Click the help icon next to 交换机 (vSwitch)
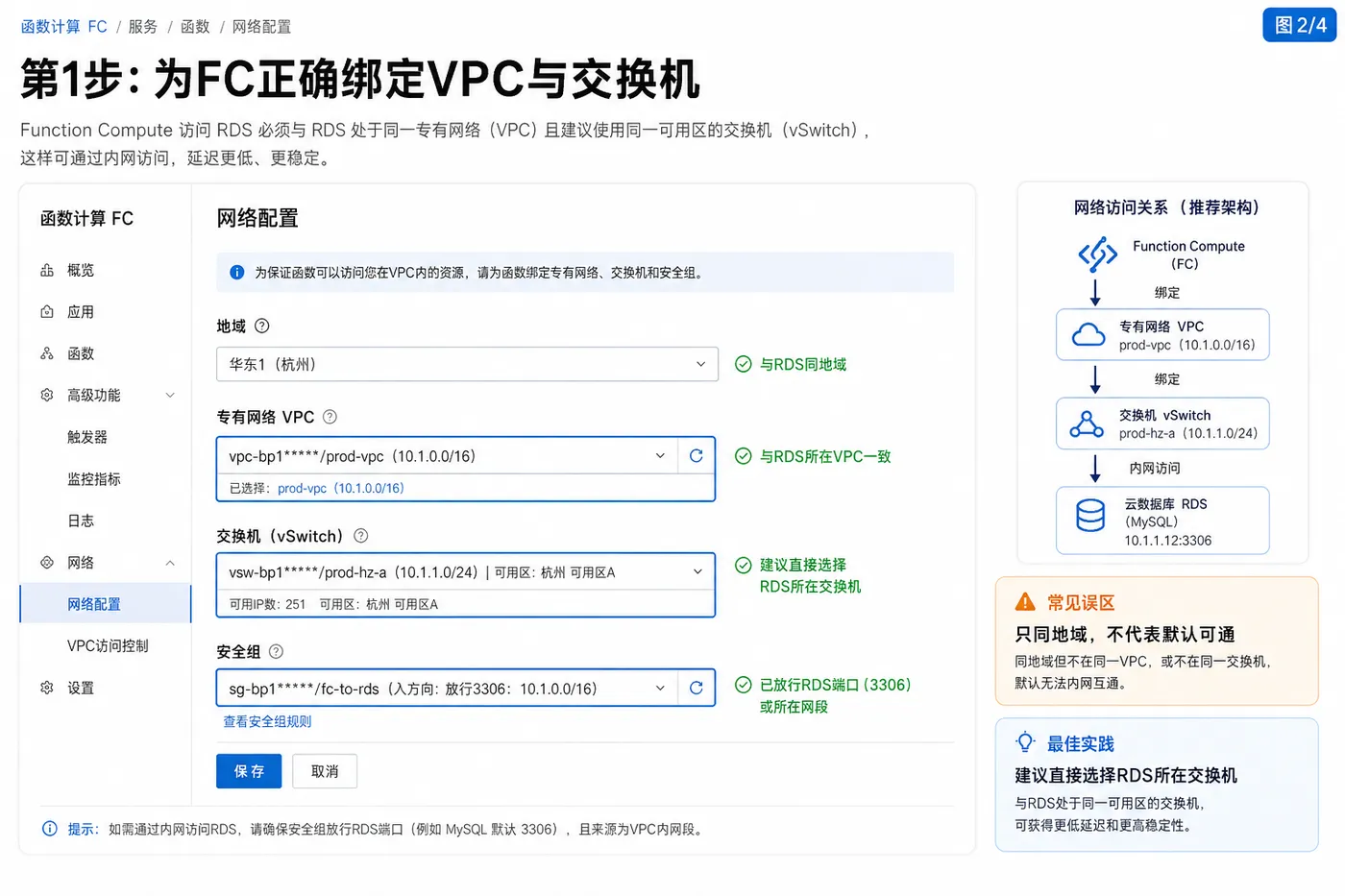 (361, 536)
